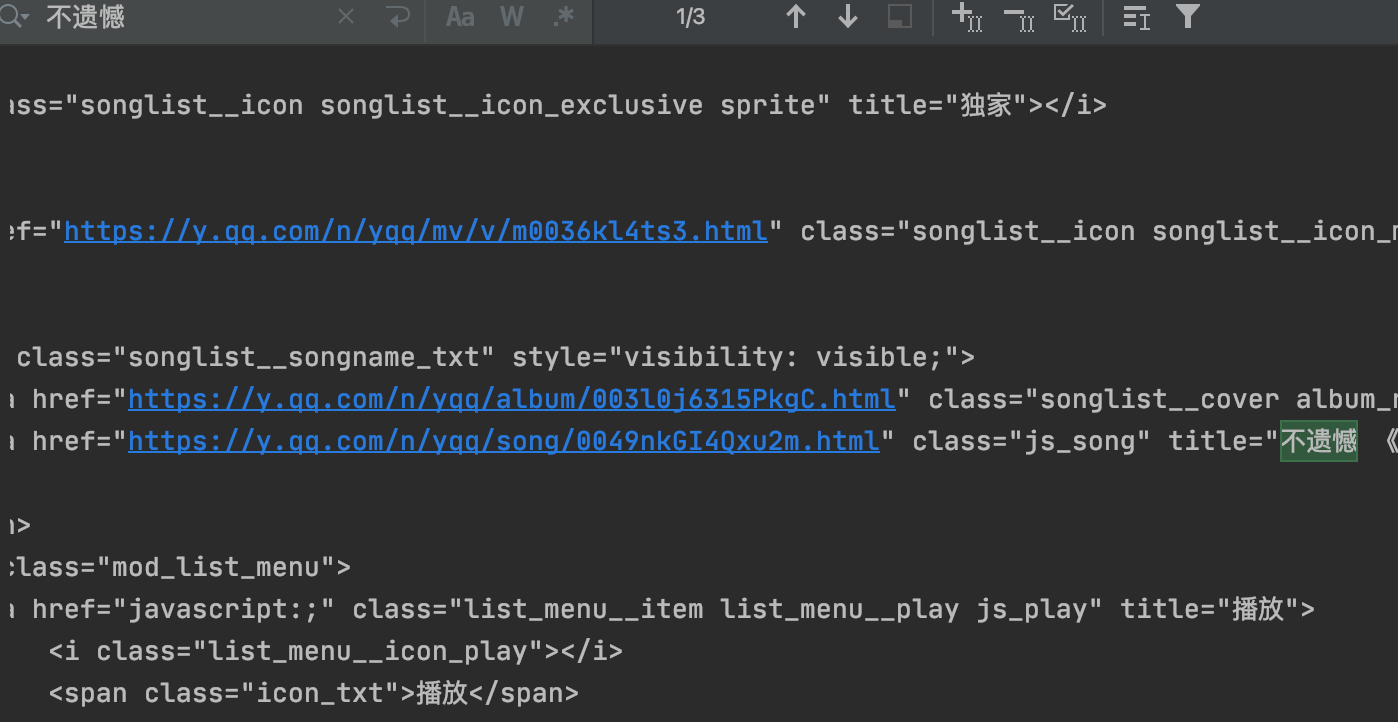1398x722 pixels.
Task: Select All Occurrences with checkmark icon
Action: [x=1070, y=16]
